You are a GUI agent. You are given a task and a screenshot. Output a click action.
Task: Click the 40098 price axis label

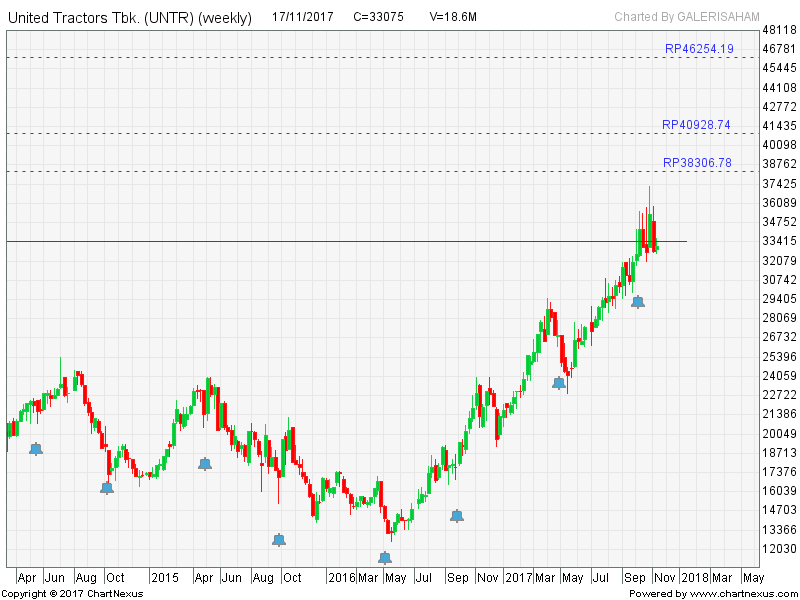779,145
